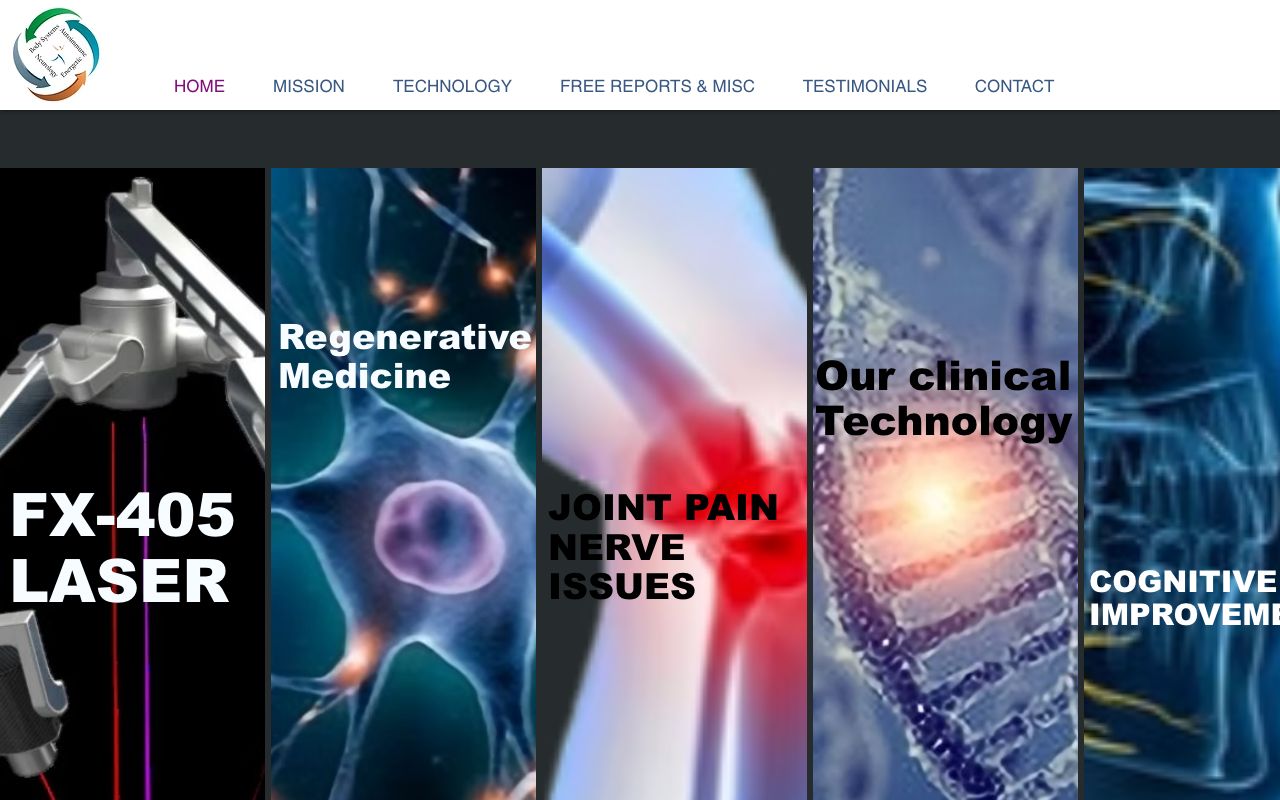Click the FX-405 LASER heading

pos(122,548)
